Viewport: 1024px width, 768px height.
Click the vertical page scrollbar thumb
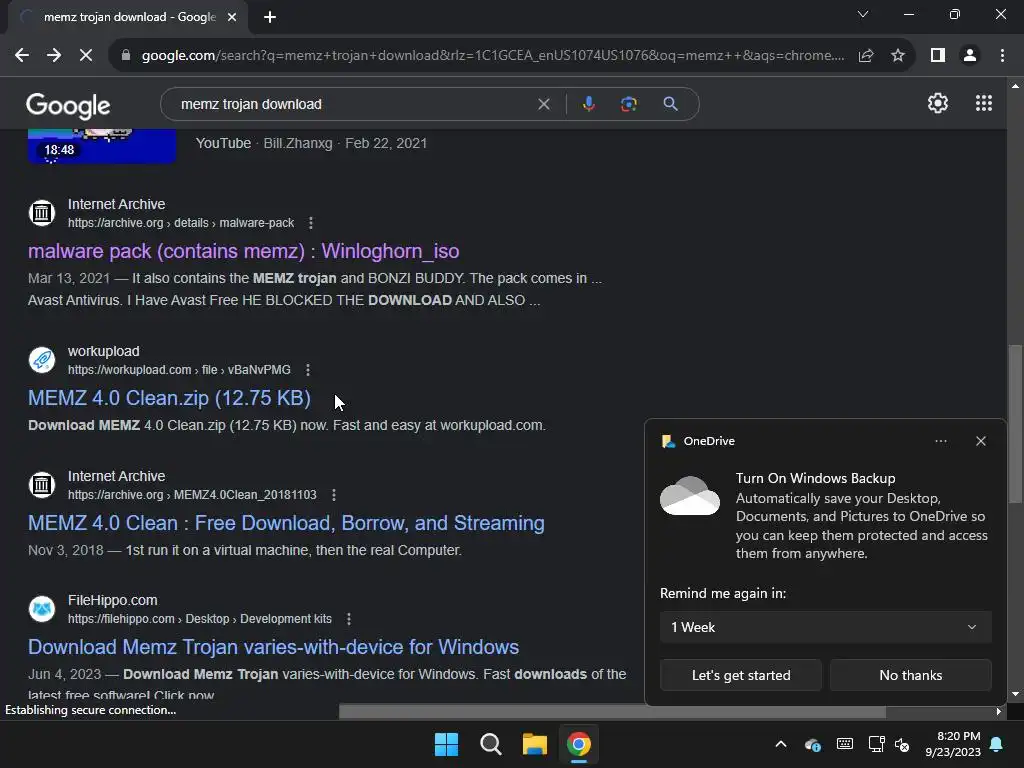[x=1014, y=423]
